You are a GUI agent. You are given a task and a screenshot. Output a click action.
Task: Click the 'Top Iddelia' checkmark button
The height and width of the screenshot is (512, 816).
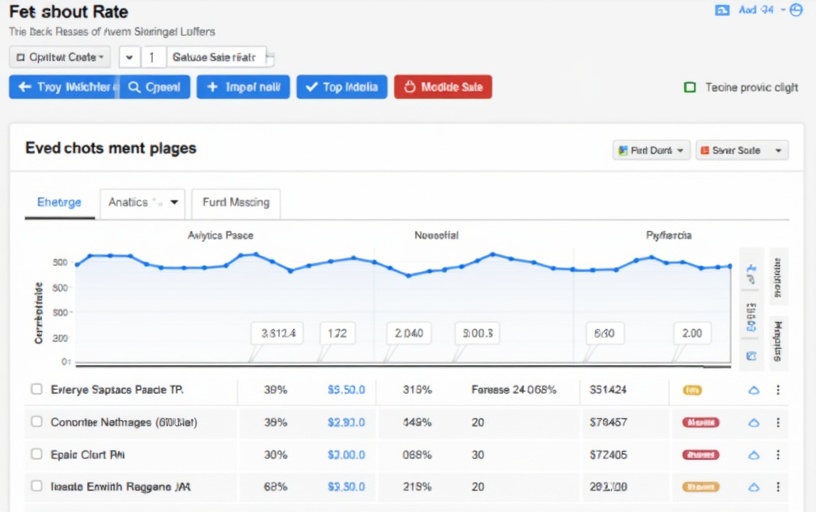pos(342,87)
